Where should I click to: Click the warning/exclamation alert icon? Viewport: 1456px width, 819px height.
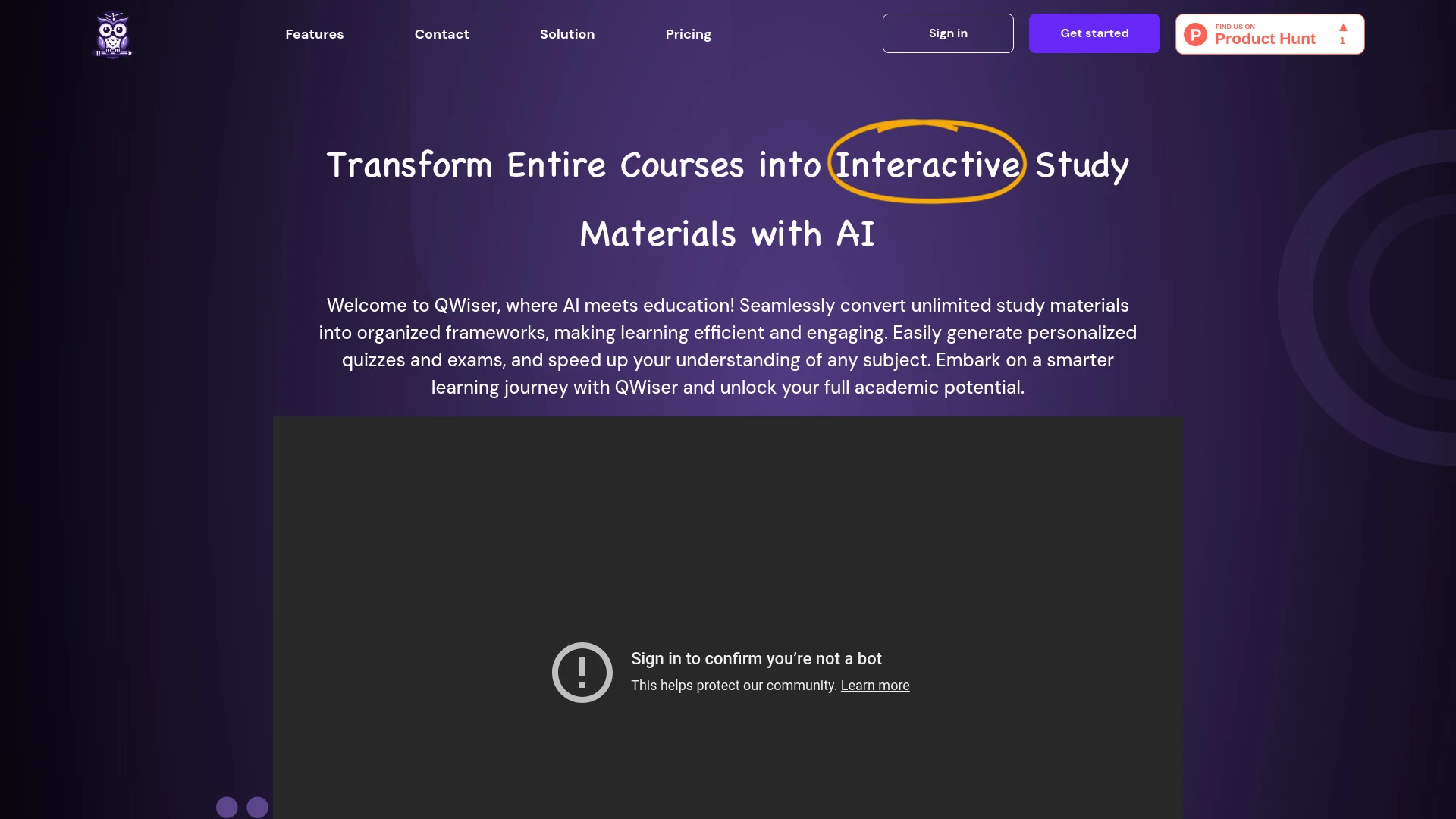(x=581, y=673)
